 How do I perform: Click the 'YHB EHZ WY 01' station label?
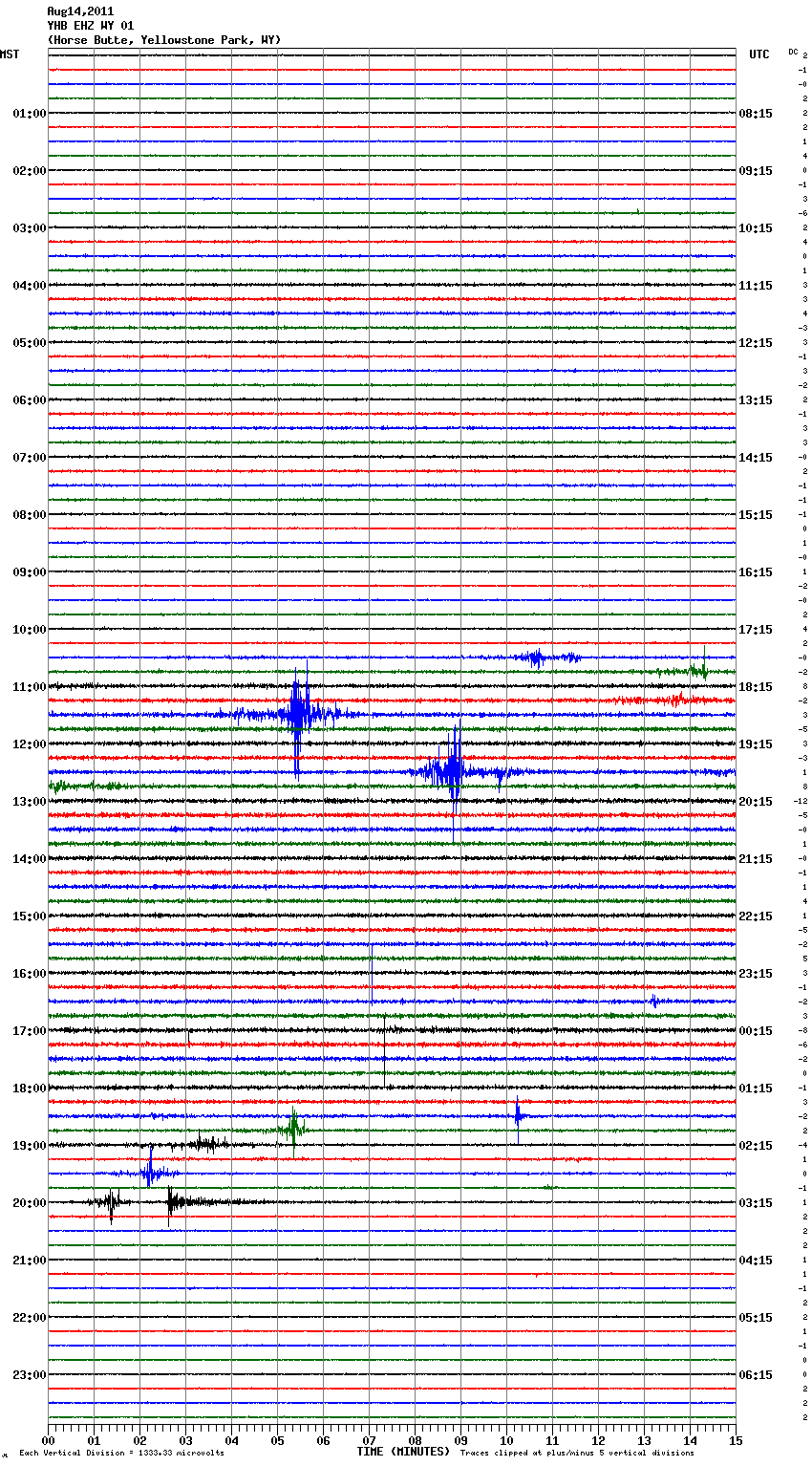[x=91, y=26]
